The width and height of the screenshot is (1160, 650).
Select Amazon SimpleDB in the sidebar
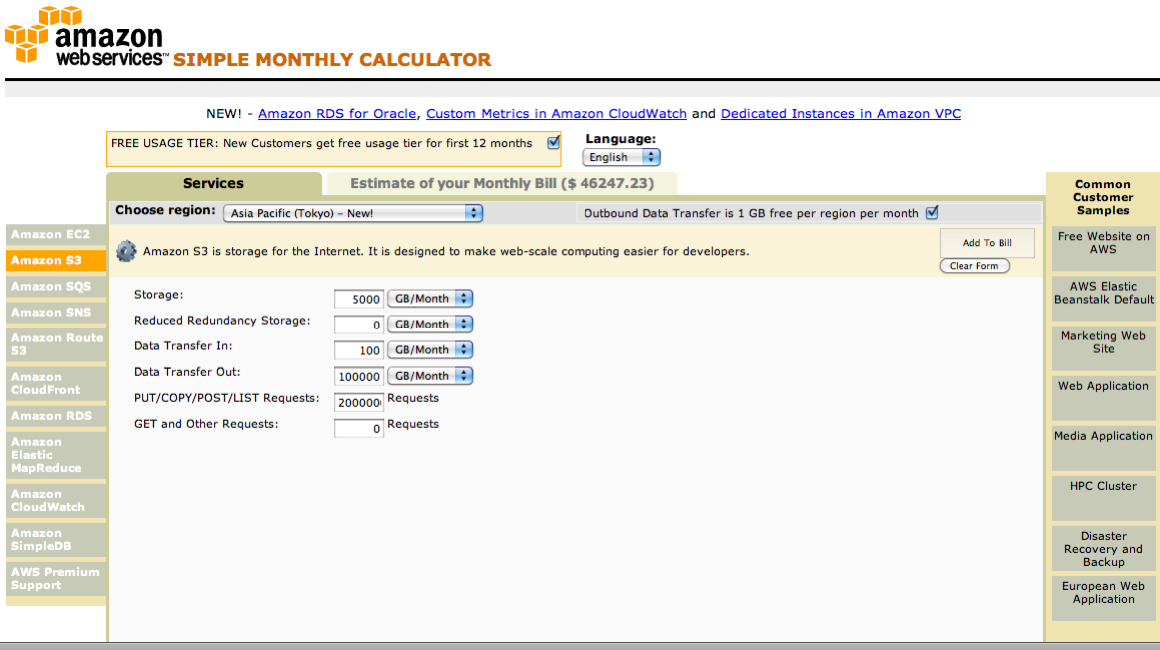(55, 540)
